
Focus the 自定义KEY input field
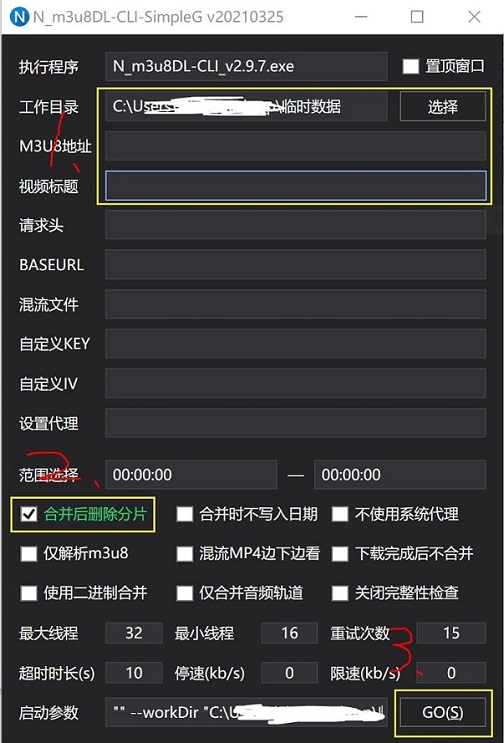[x=296, y=344]
